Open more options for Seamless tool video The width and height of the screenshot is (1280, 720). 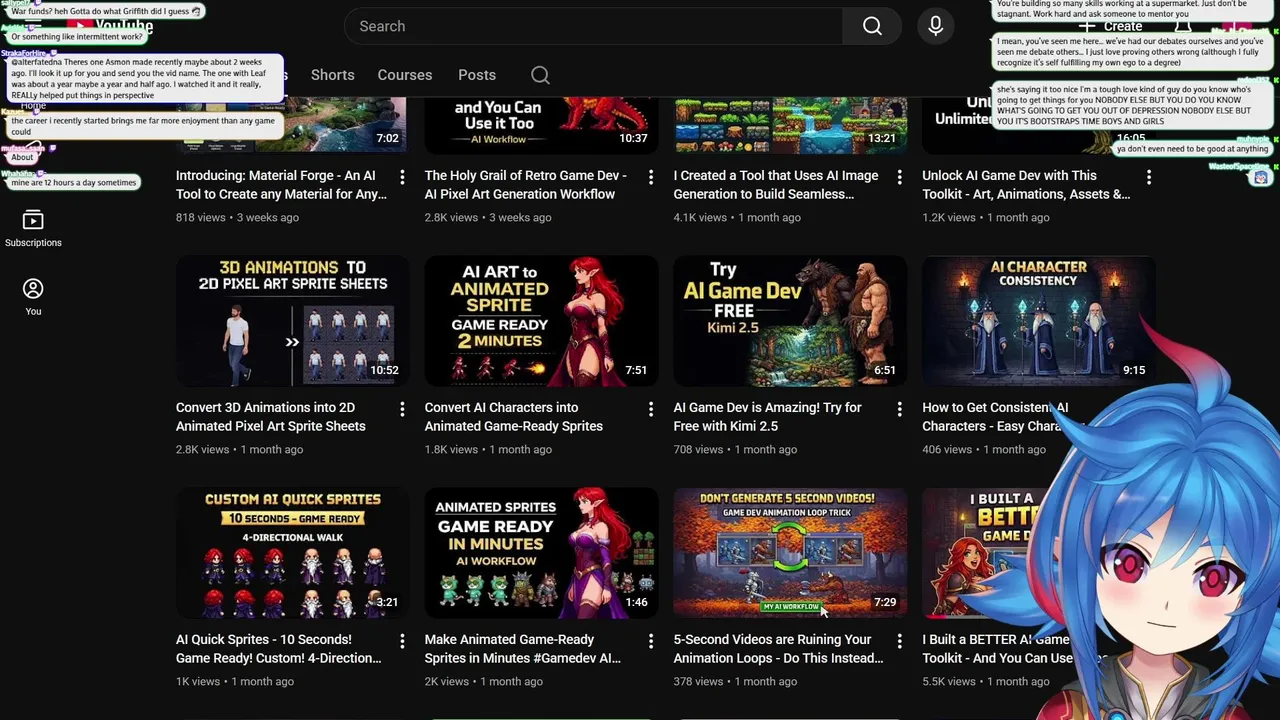tap(899, 177)
